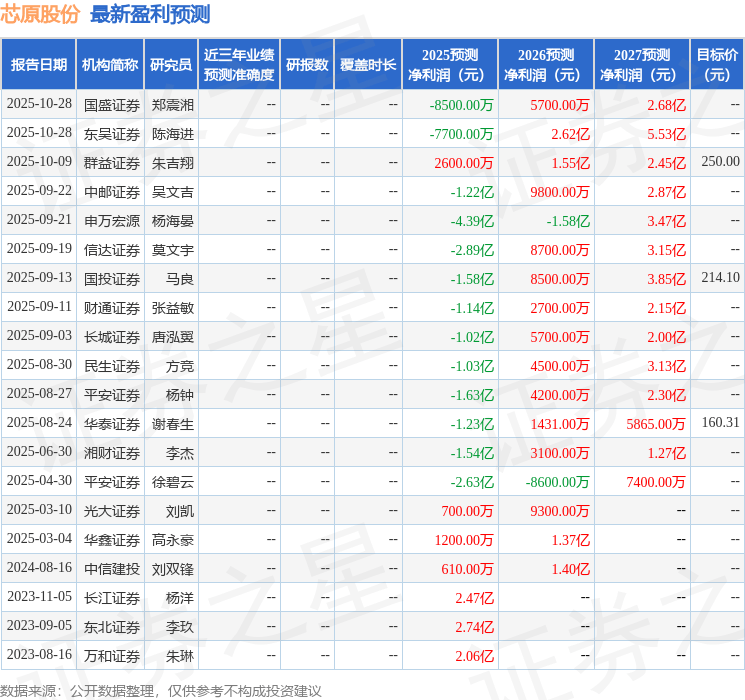The image size is (745, 700).
Task: Select the 2025预测净利润 column header
Action: [449, 65]
